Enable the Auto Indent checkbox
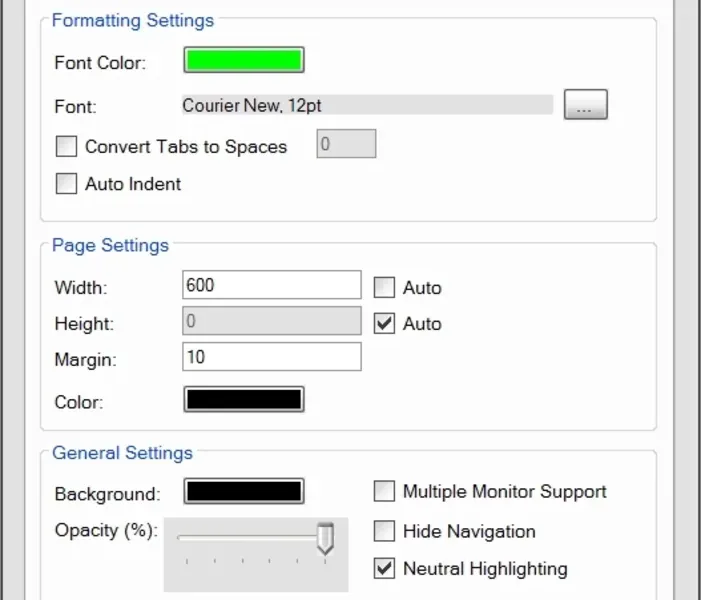701x600 pixels. pos(66,184)
